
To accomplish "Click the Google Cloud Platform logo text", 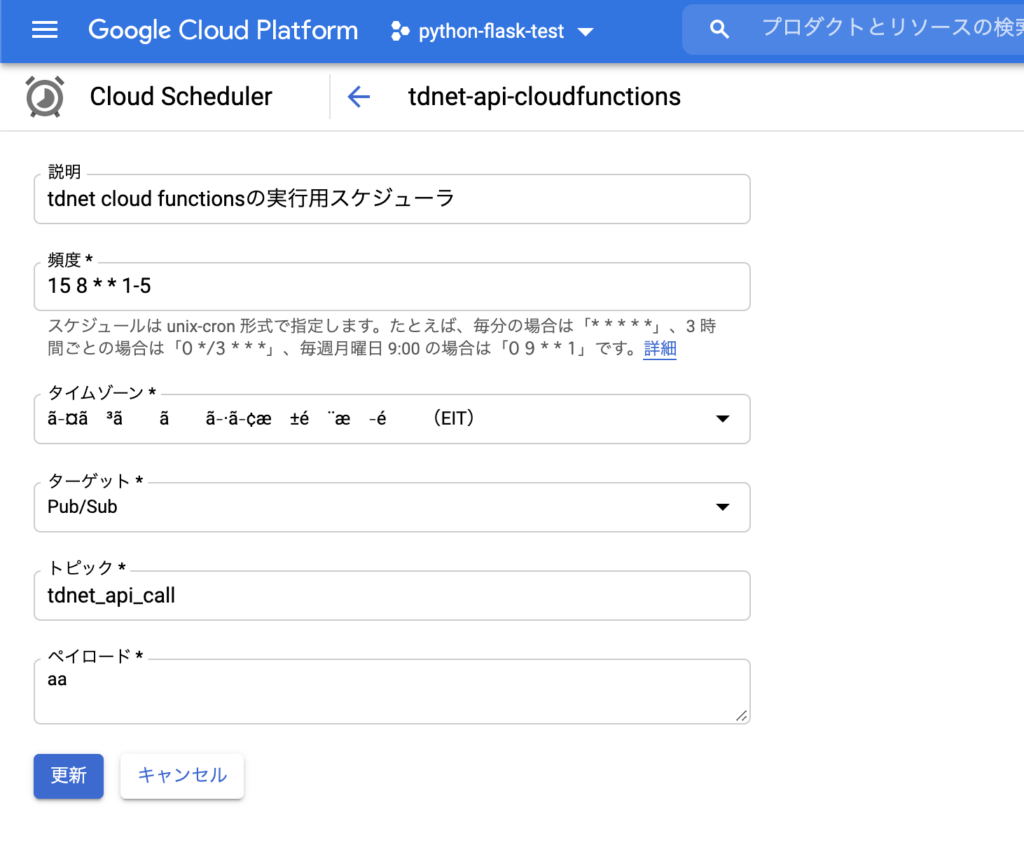I will 223,31.
